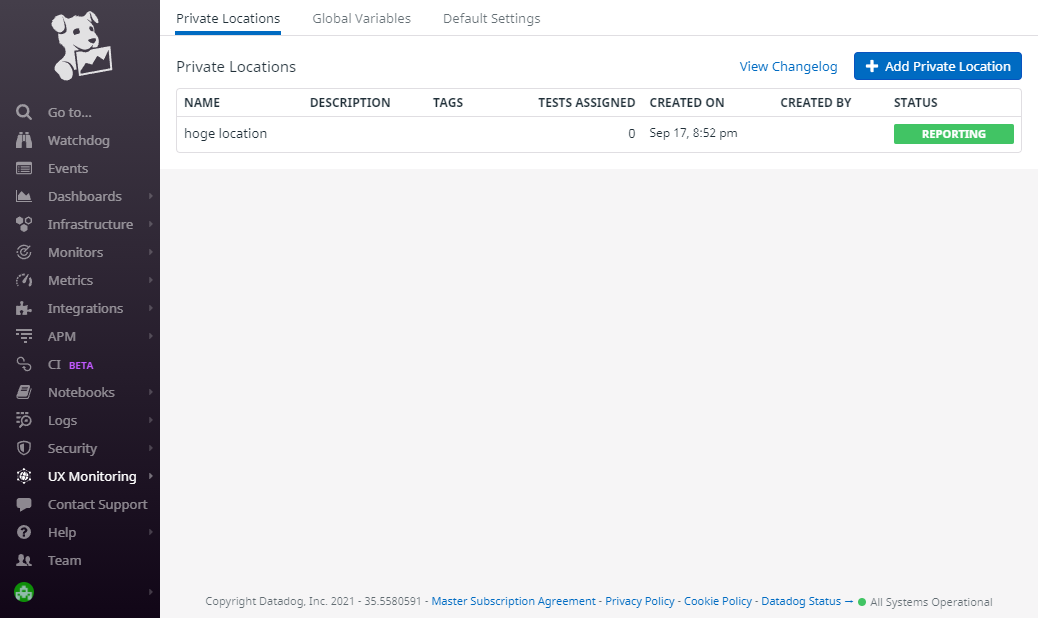Click the Dashboards chart icon
The image size is (1038, 618).
pyautogui.click(x=24, y=196)
